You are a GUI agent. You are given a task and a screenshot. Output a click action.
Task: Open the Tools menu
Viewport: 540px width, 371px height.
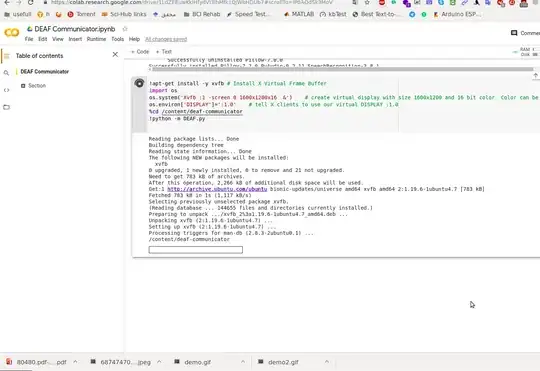pyautogui.click(x=117, y=39)
